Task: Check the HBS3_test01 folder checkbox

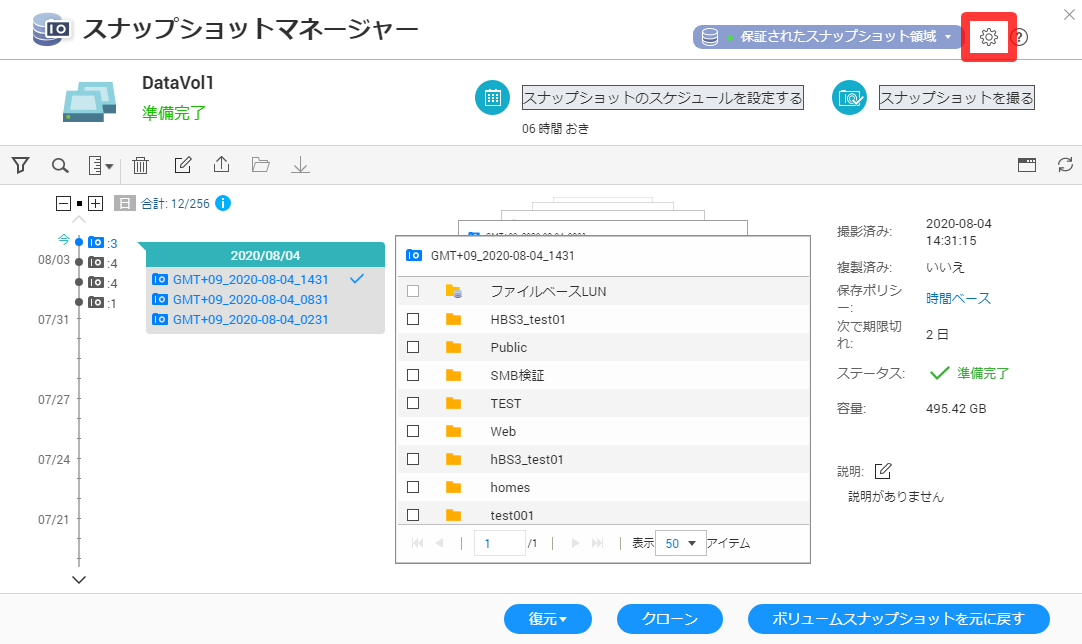Action: tap(413, 319)
